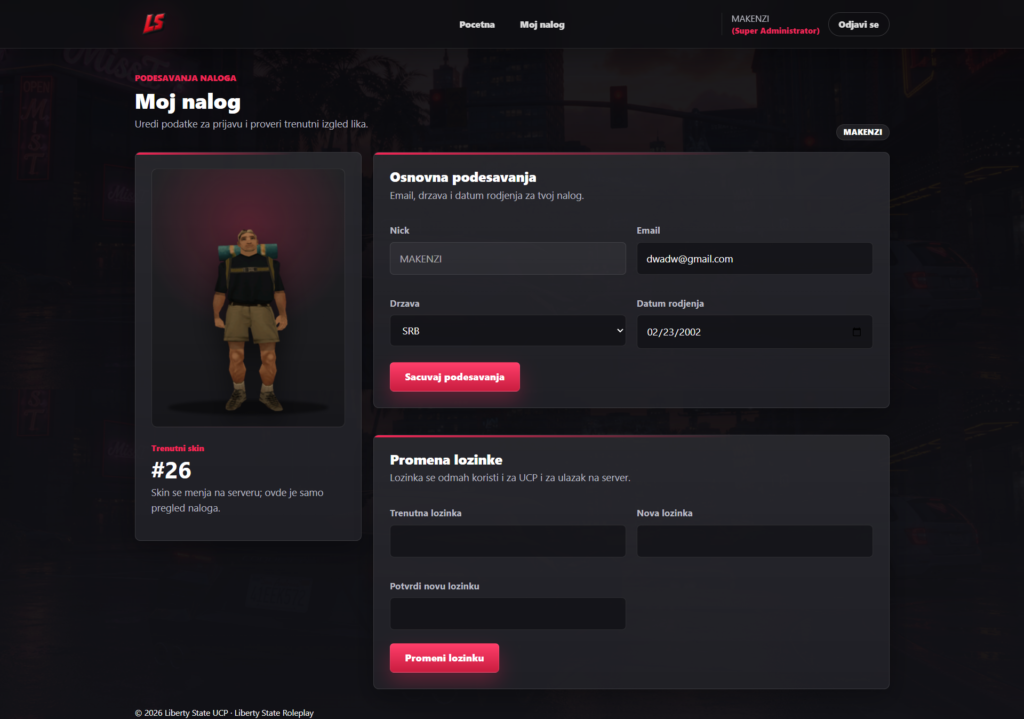Focus the Datum rodjenja date field
Image resolution: width=1024 pixels, height=719 pixels.
coord(754,332)
